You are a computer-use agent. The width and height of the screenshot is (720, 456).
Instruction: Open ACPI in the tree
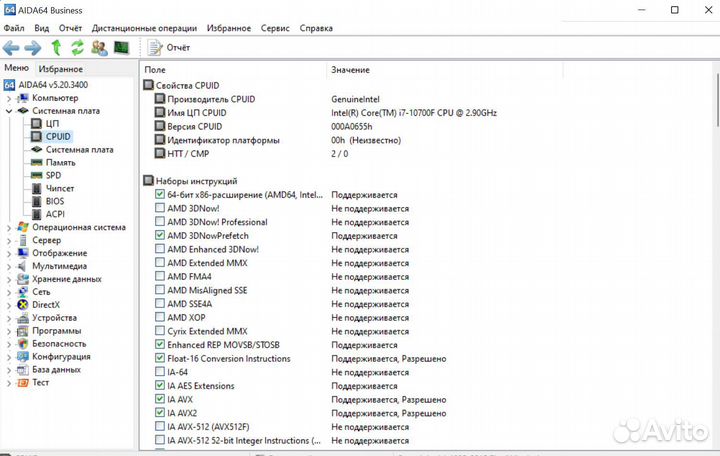[55, 214]
